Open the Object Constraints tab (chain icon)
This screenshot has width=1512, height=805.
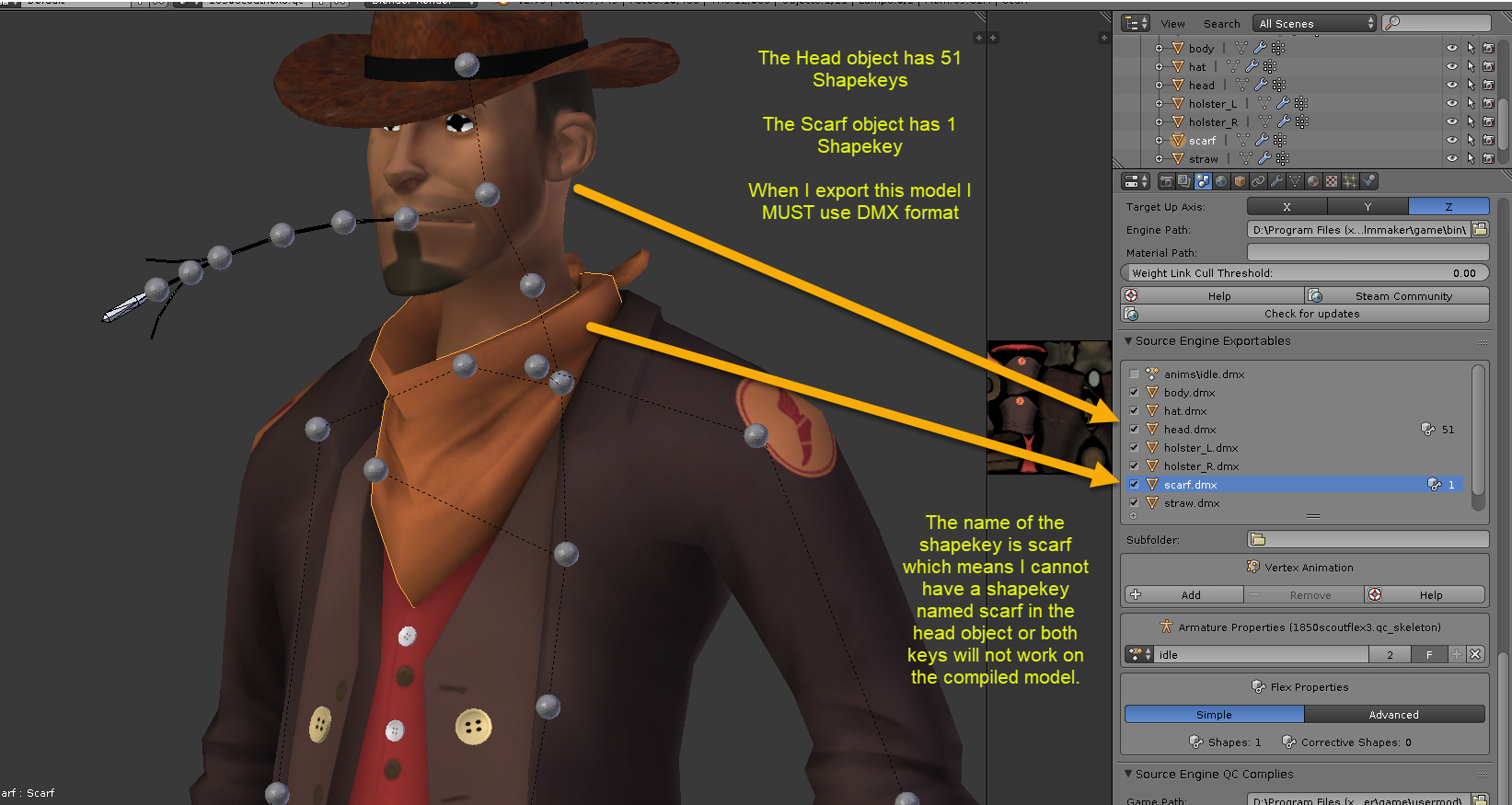pos(1258,181)
